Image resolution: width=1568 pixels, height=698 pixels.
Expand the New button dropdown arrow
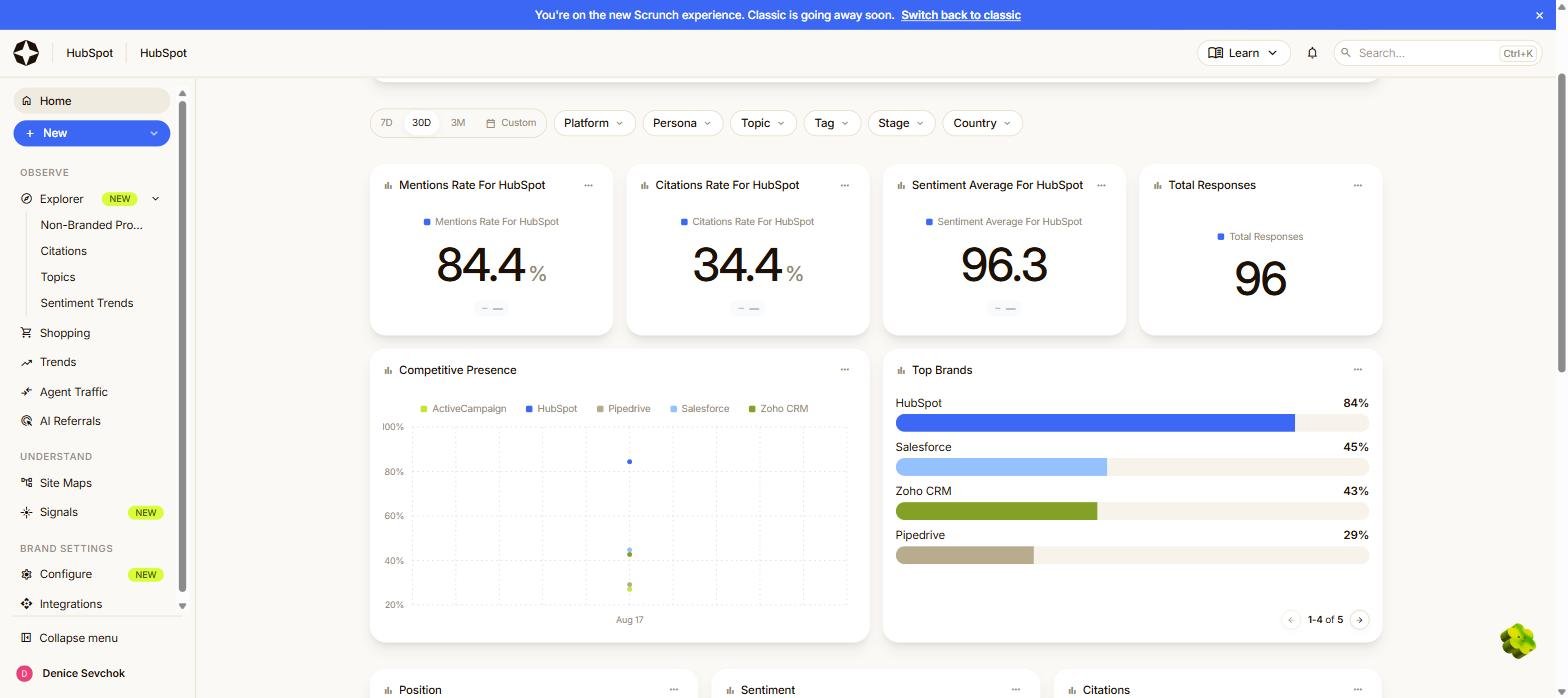pyautogui.click(x=154, y=133)
